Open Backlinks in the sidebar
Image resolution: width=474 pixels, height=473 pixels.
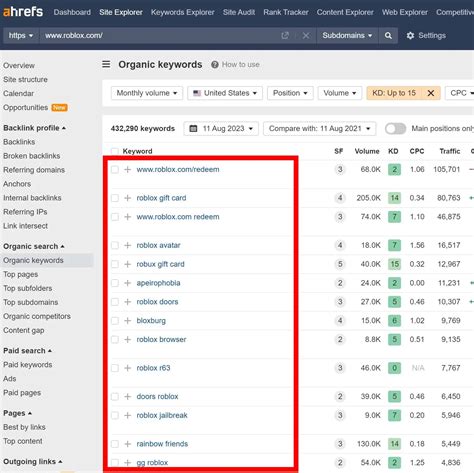click(19, 142)
